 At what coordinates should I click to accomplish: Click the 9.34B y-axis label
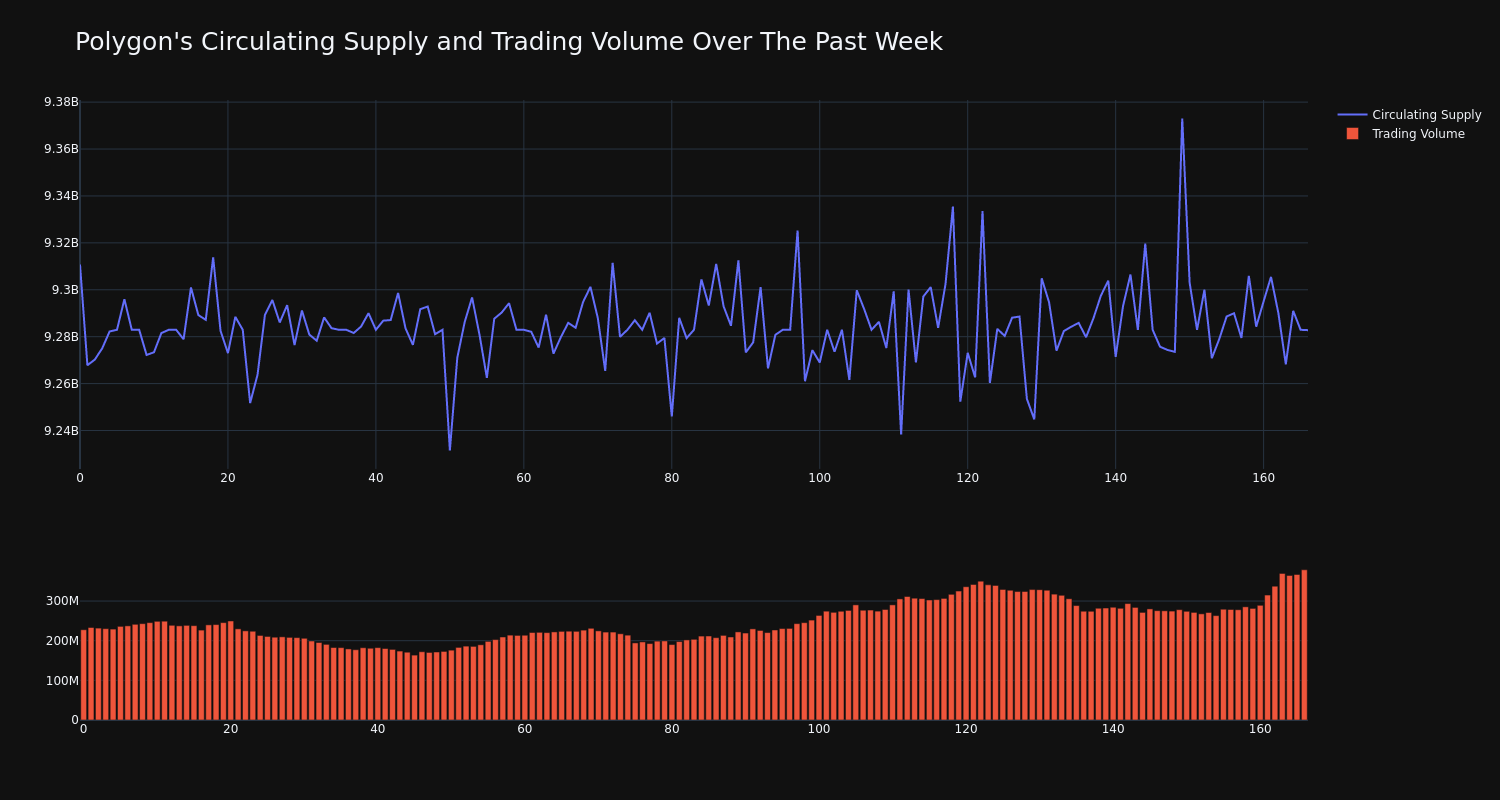[61, 196]
